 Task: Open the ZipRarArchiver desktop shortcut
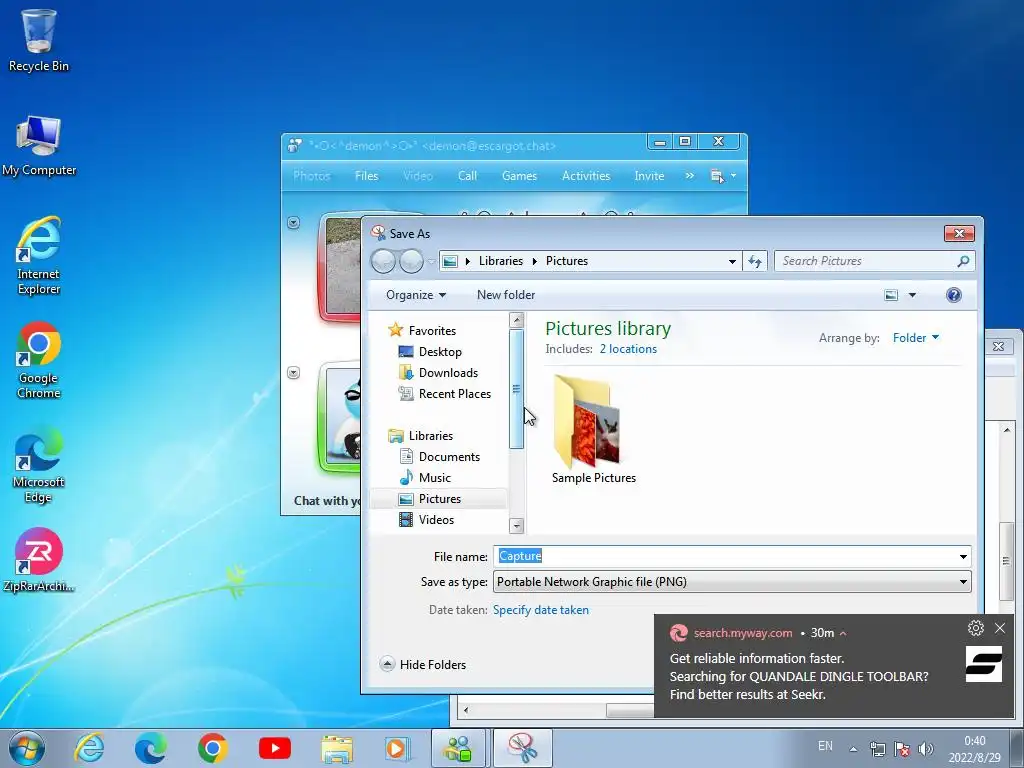tap(39, 560)
